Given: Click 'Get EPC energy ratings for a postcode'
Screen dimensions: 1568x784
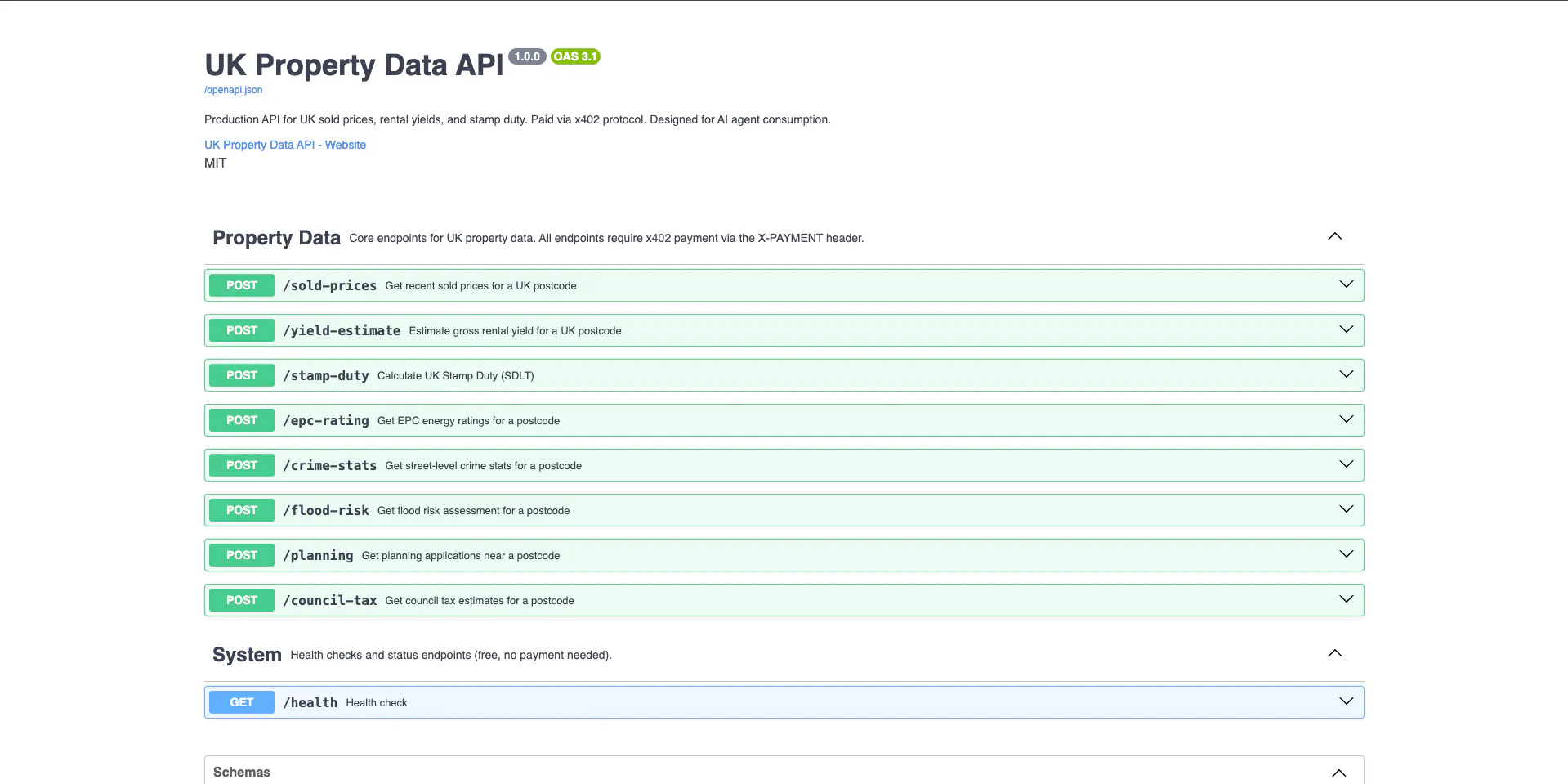Looking at the screenshot, I should coord(468,420).
